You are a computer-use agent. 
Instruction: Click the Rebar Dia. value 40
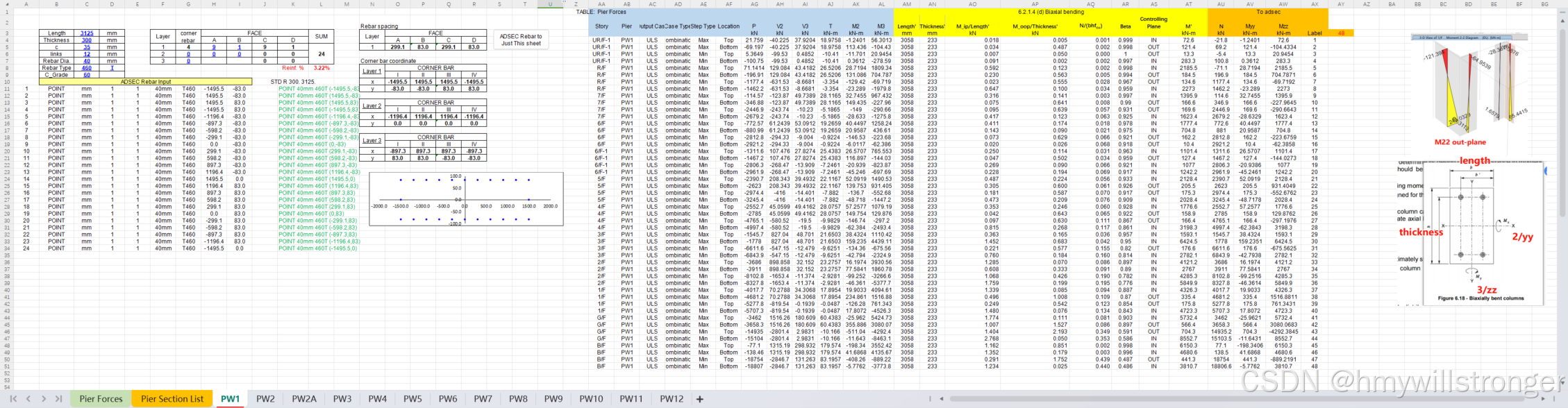[87, 61]
